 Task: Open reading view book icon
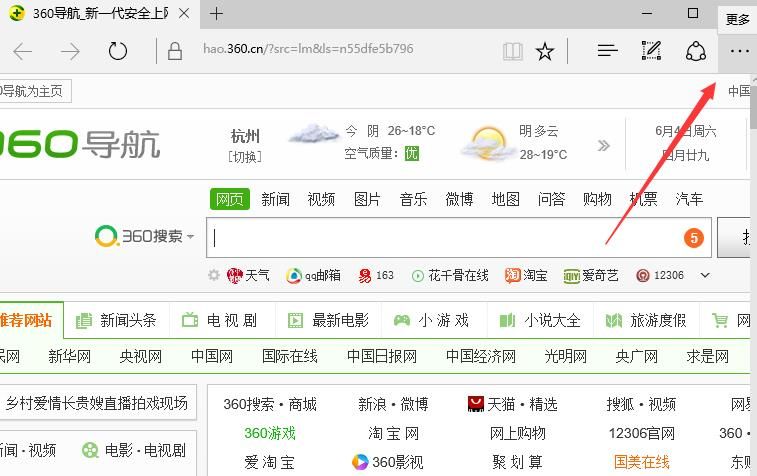(x=512, y=51)
